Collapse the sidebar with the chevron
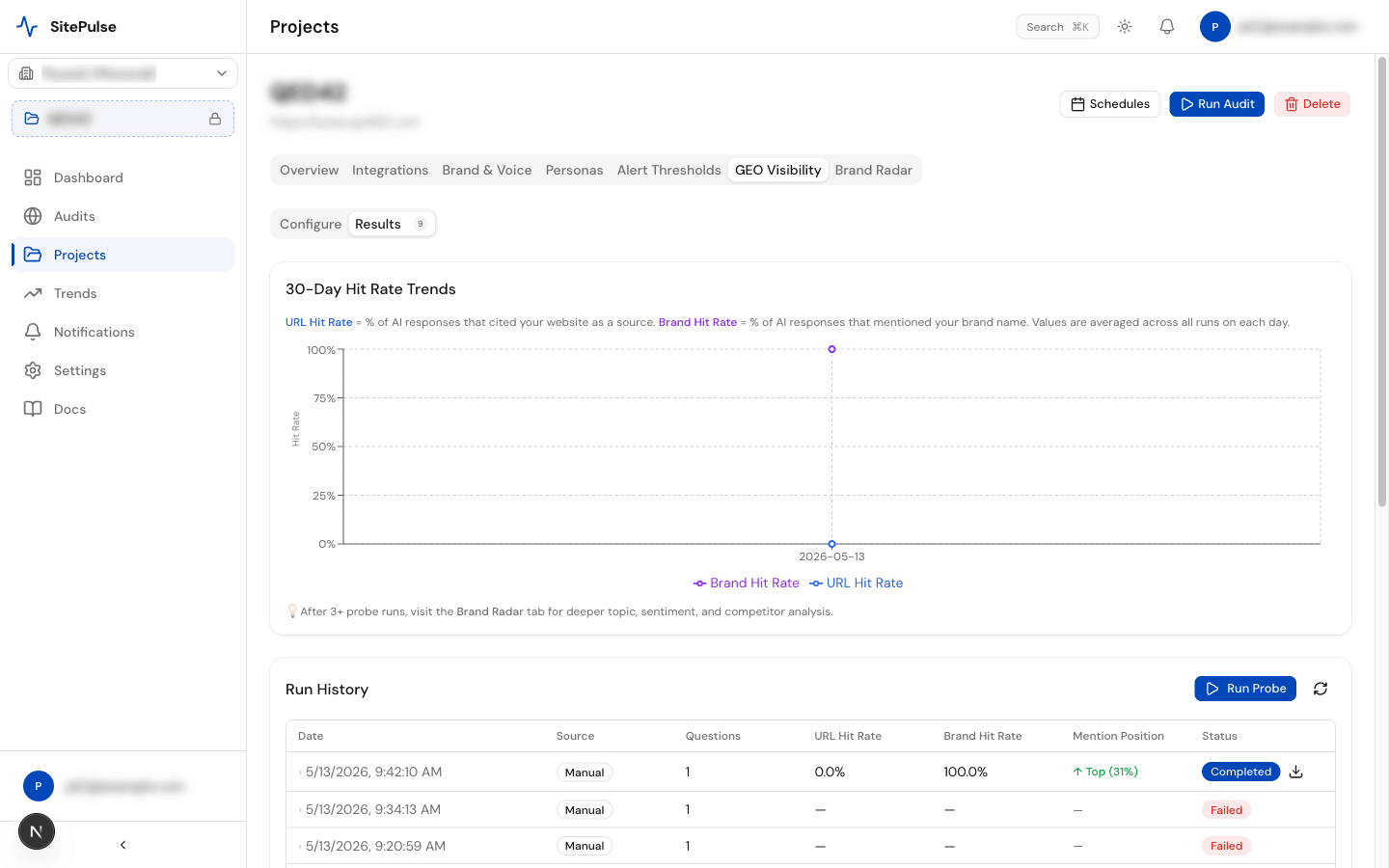The width and height of the screenshot is (1389, 868). click(x=123, y=845)
